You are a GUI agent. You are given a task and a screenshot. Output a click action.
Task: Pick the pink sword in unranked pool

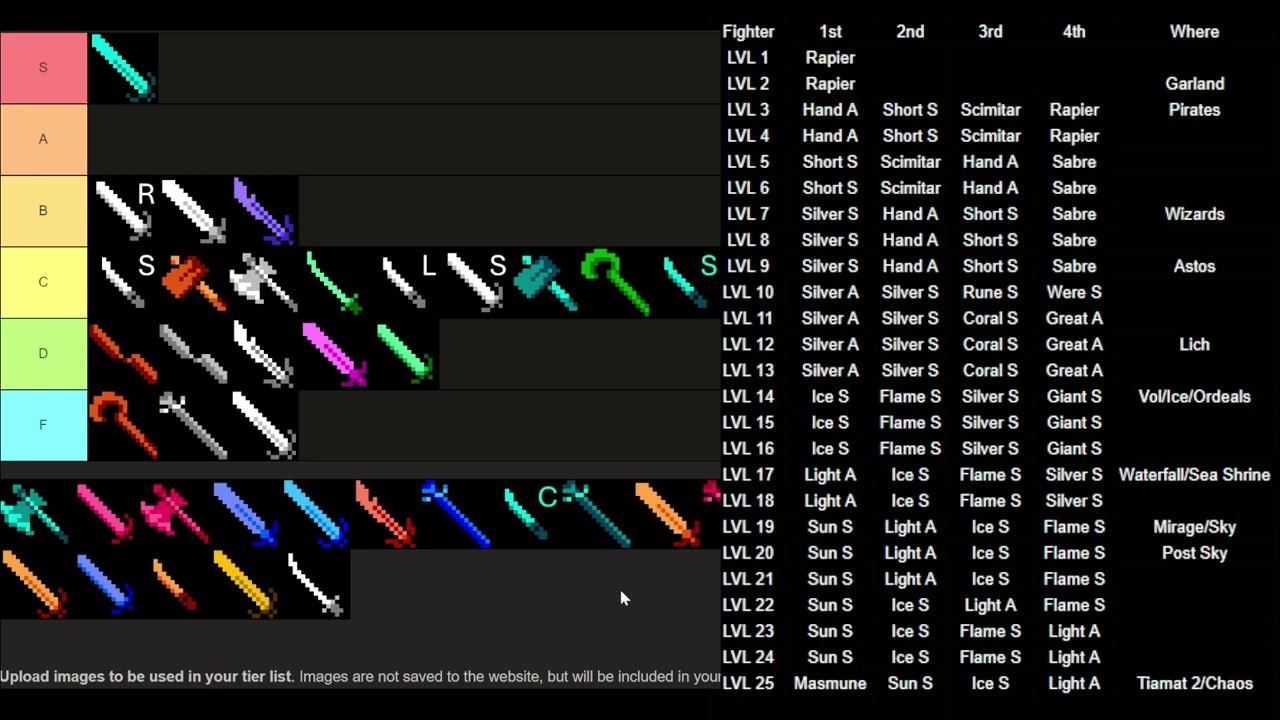click(x=103, y=514)
